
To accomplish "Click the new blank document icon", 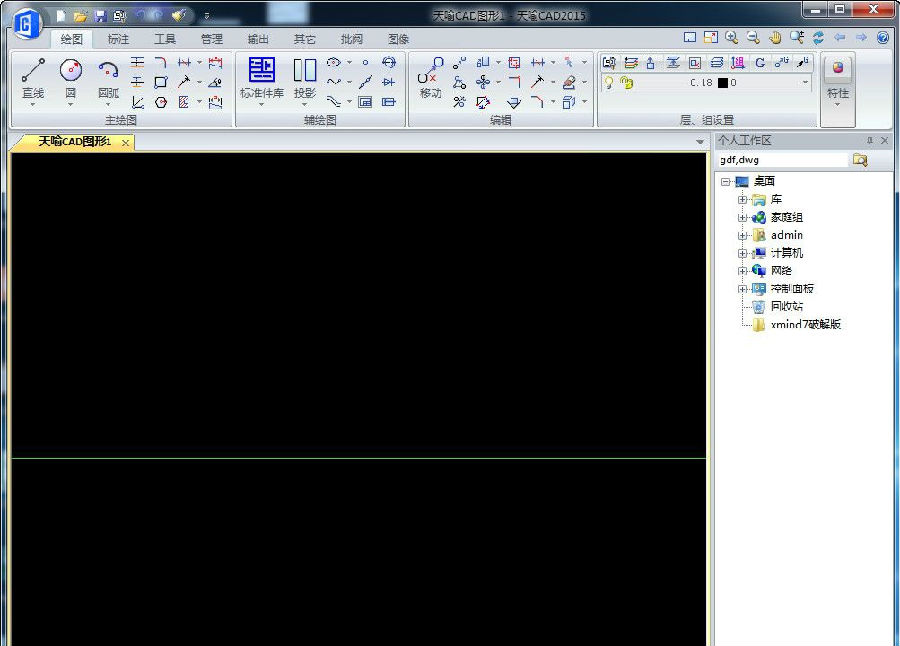I will click(61, 16).
